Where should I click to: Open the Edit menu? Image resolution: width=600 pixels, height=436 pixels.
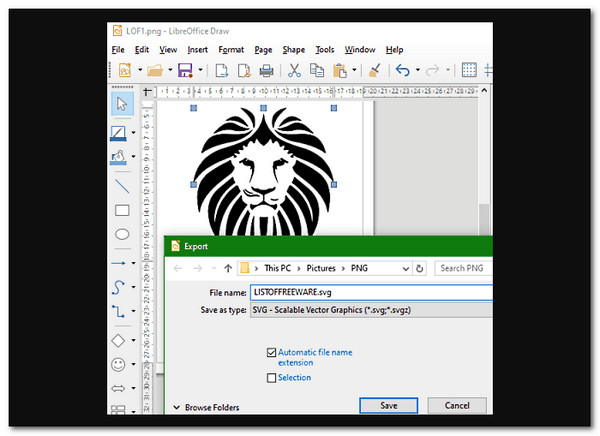point(142,50)
